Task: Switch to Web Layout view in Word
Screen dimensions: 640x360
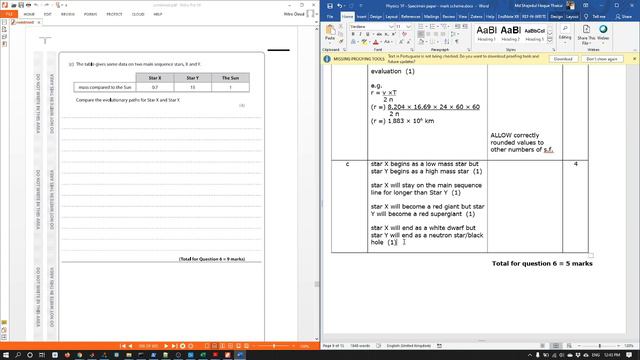Action: click(x=569, y=346)
